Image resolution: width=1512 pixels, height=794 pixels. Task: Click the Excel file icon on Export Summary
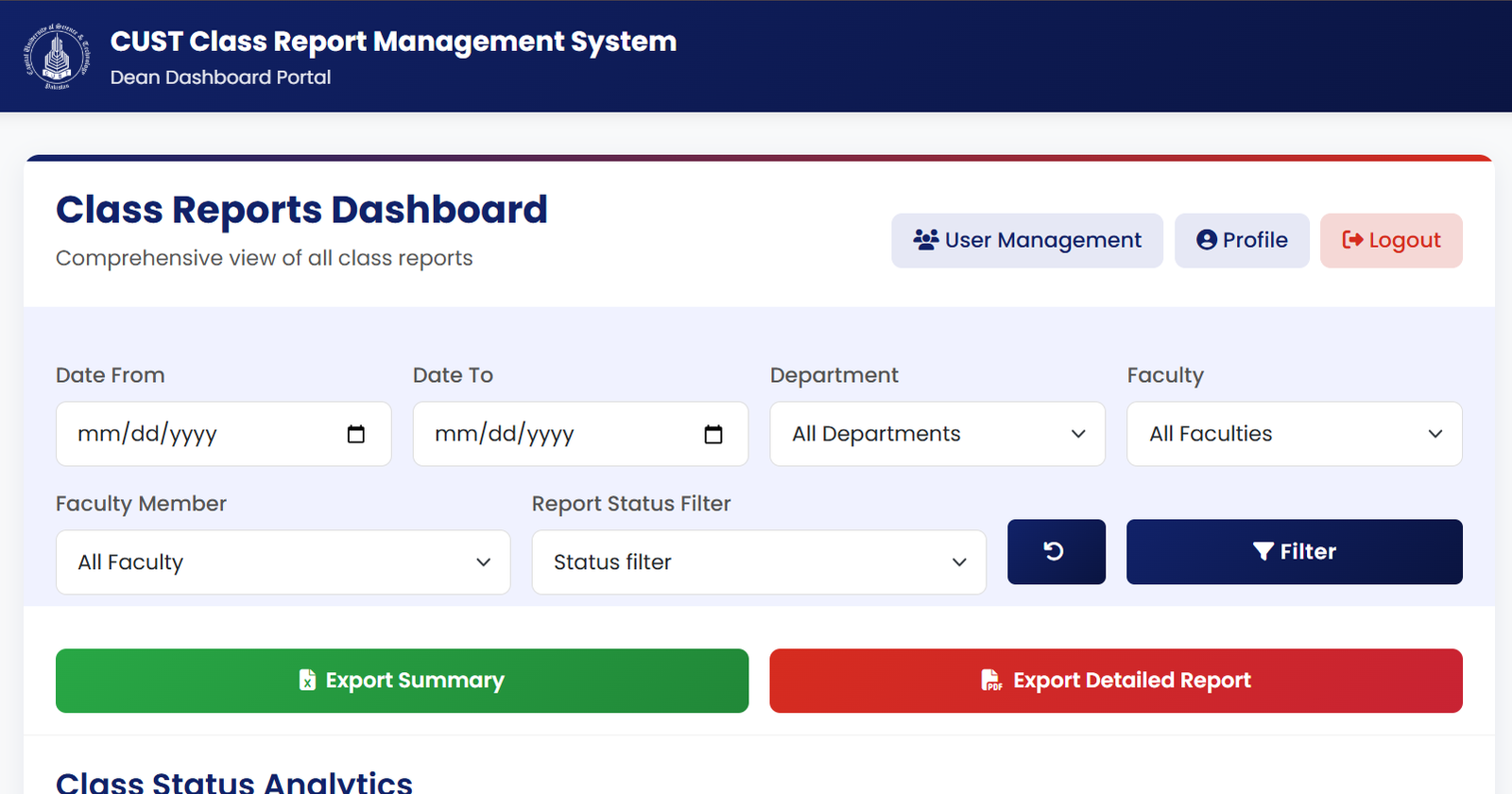[307, 681]
